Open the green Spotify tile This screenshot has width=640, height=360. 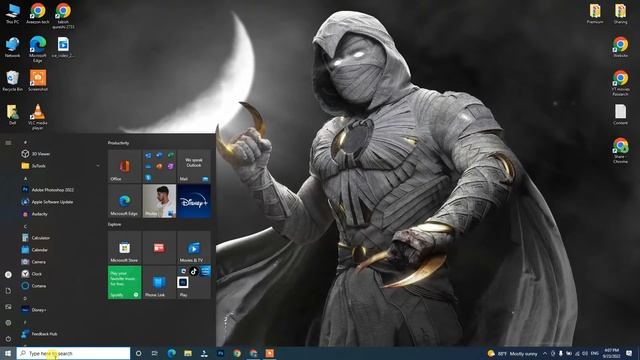[124, 282]
